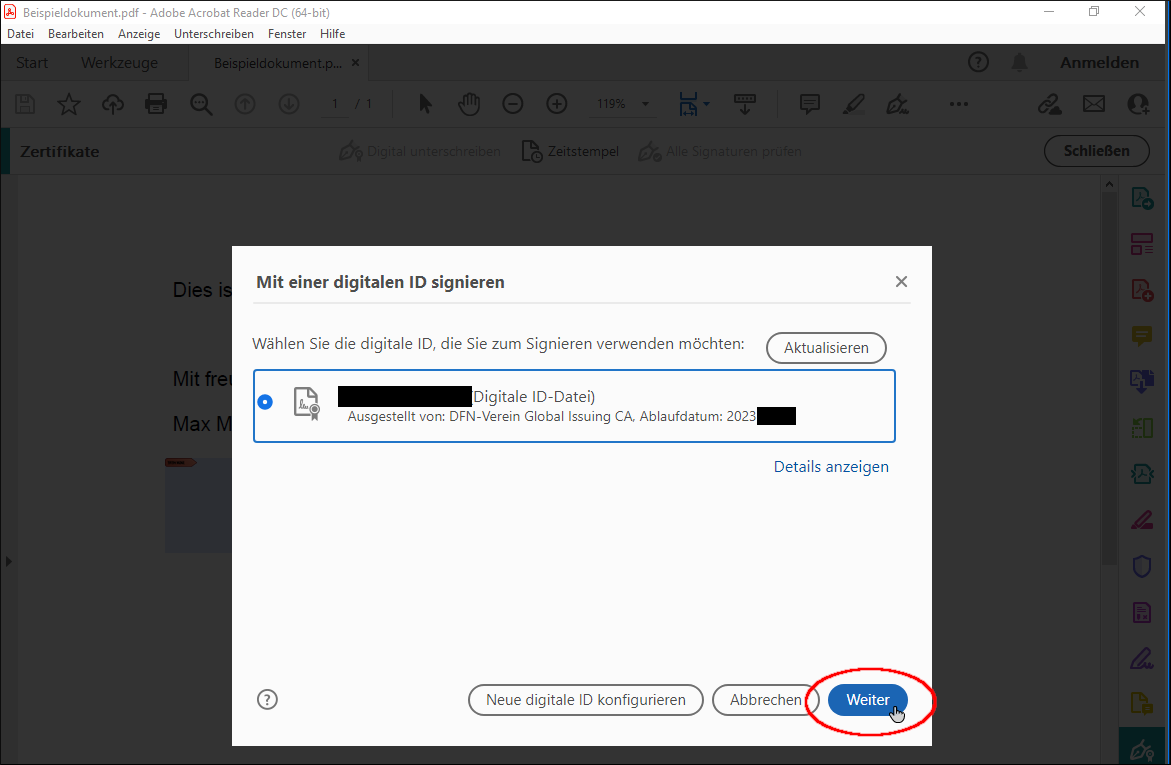Viewport: 1171px width, 765px height.
Task: Select the digital ID radio button
Action: [265, 402]
